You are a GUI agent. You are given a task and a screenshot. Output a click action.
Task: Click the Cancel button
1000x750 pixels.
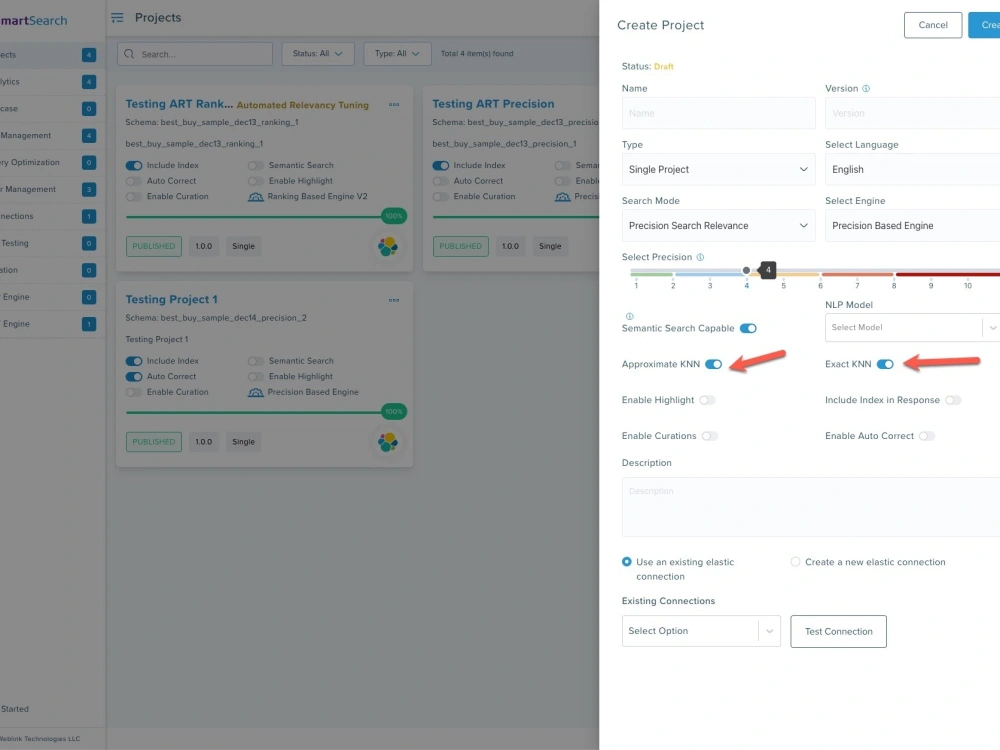coord(932,25)
